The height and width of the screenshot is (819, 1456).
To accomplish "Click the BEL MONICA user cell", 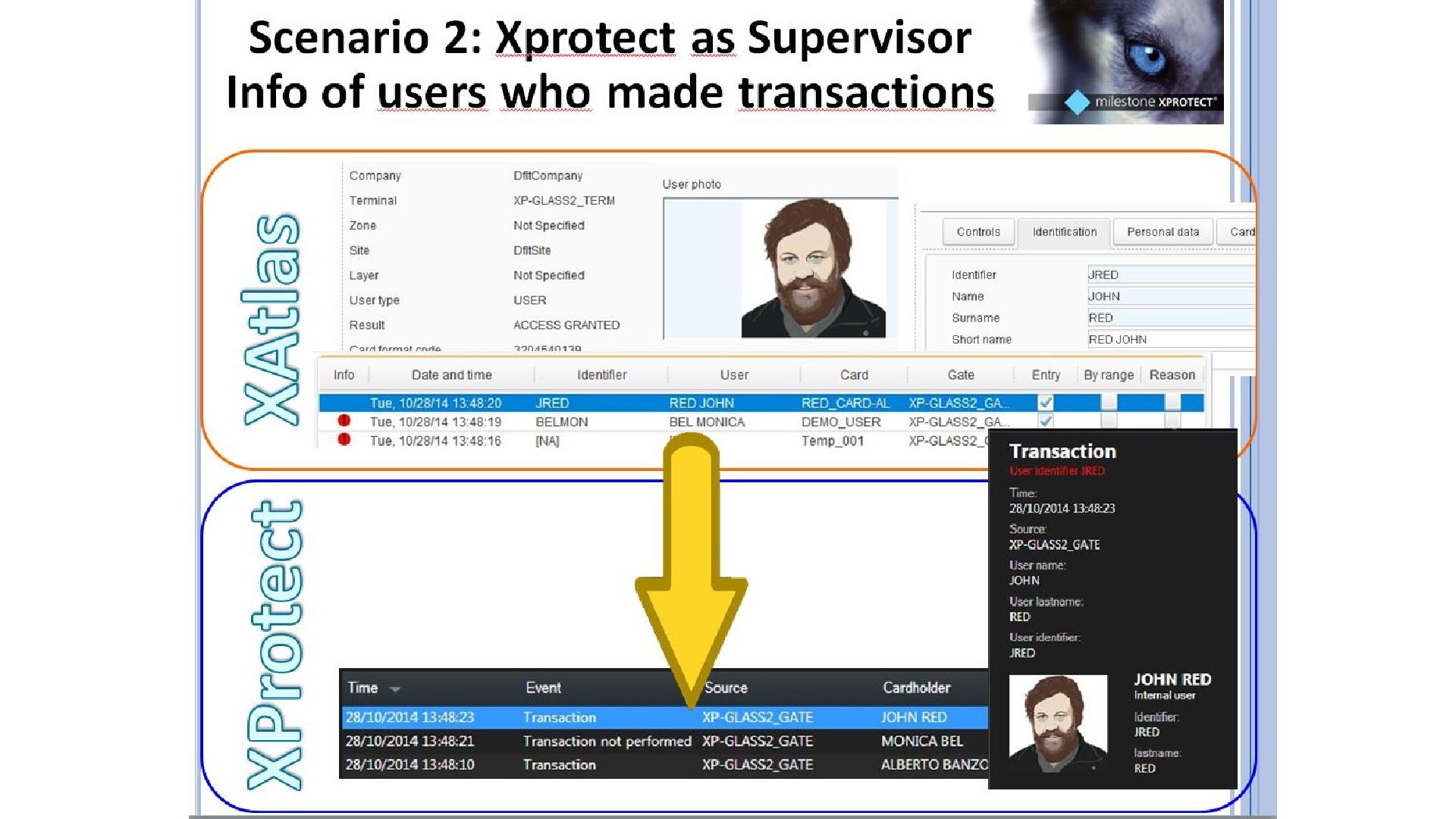I will 707,422.
